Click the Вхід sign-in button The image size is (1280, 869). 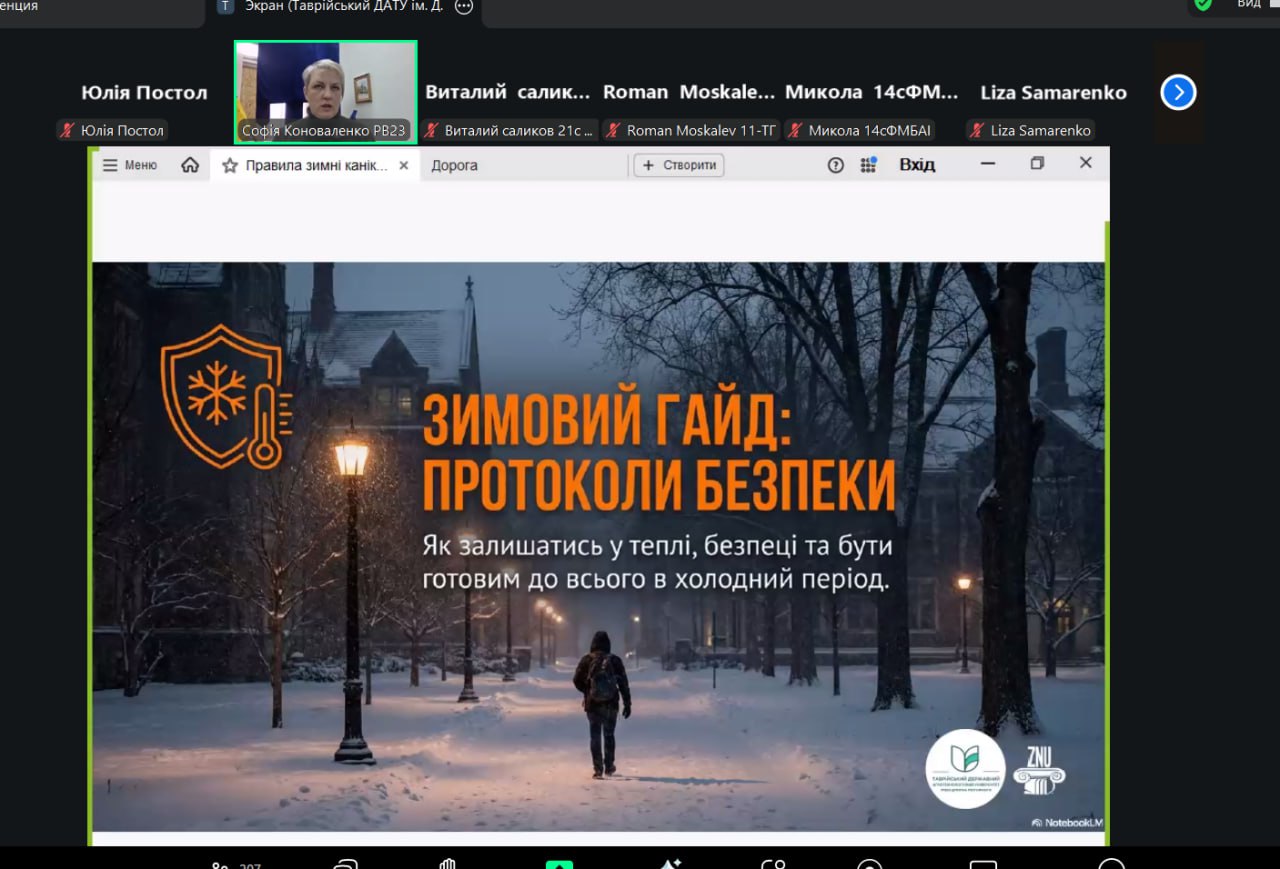917,165
